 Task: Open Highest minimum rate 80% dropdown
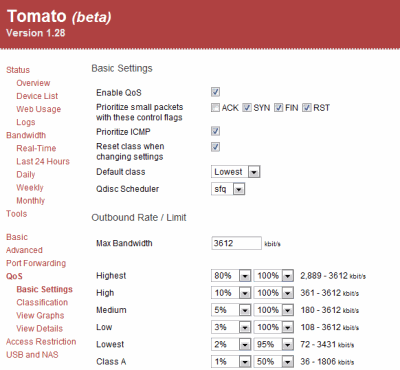(x=231, y=276)
